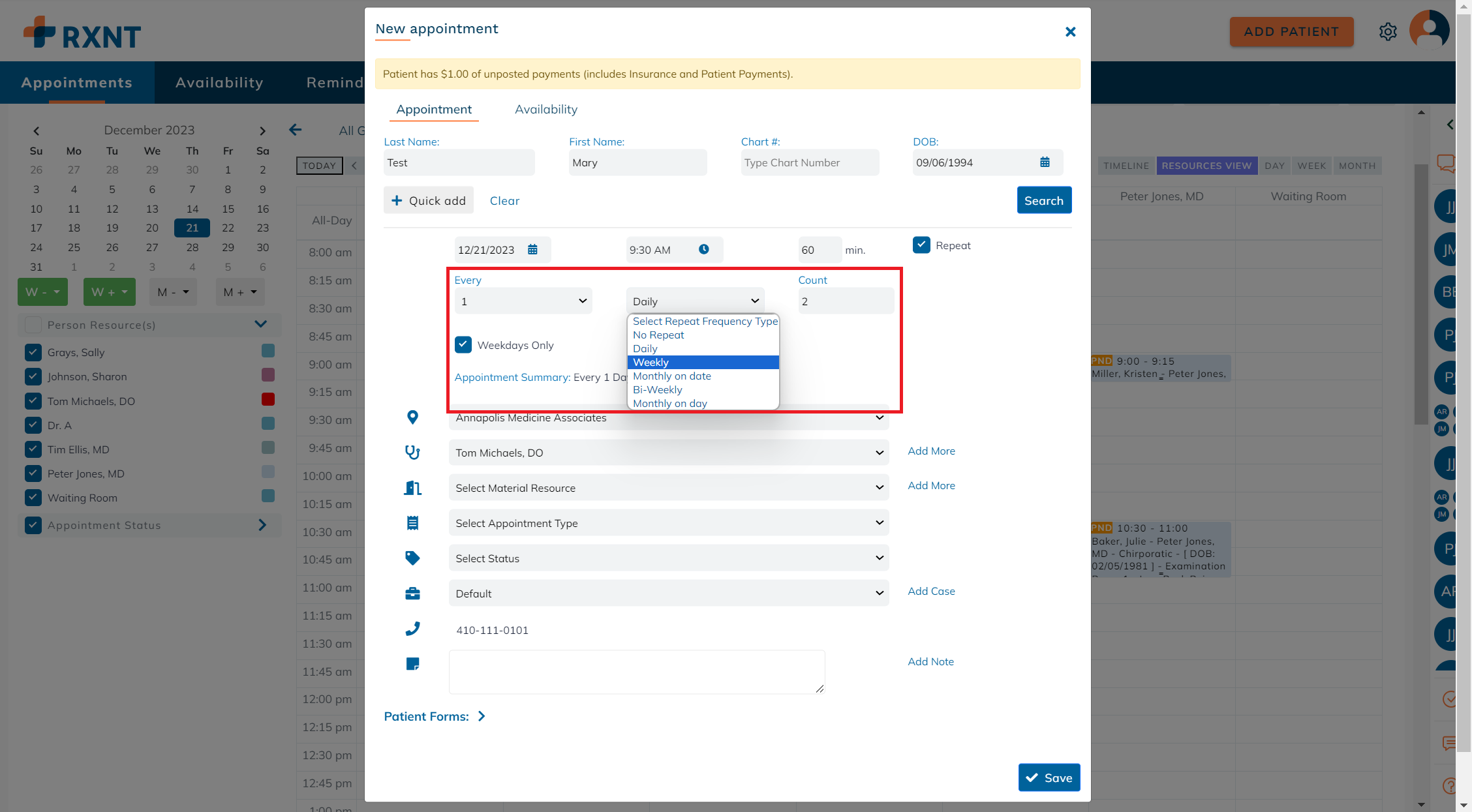Switch to the Availability tab

click(x=545, y=109)
